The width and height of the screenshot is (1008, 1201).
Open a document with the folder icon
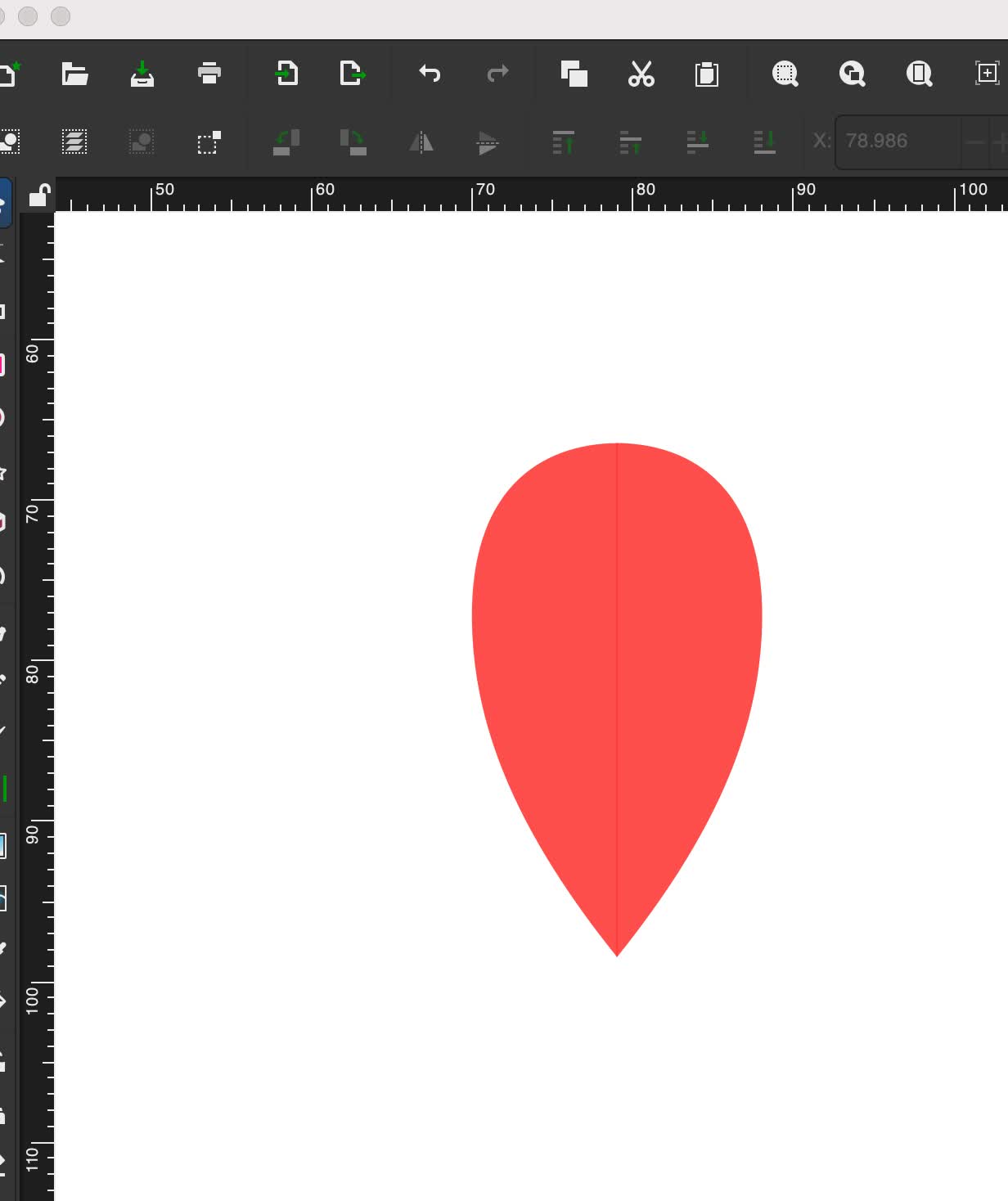74,74
